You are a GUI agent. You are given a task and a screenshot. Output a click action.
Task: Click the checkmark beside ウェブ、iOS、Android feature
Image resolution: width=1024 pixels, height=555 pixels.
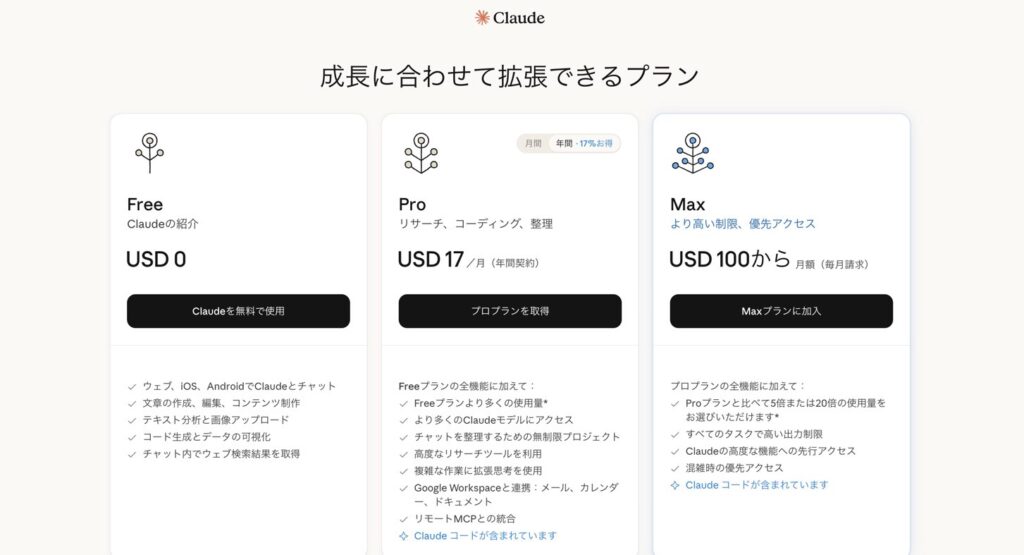tap(132, 386)
